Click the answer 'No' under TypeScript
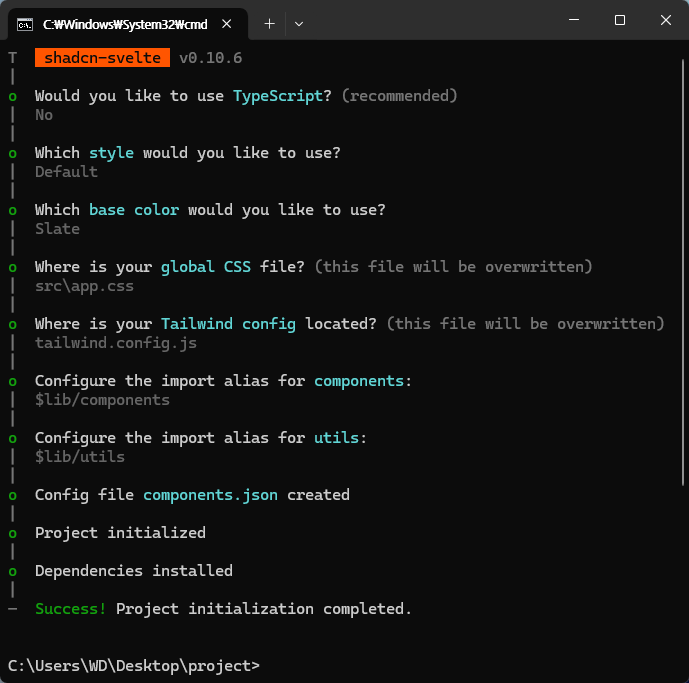Screen dimensions: 689x683 [44, 115]
